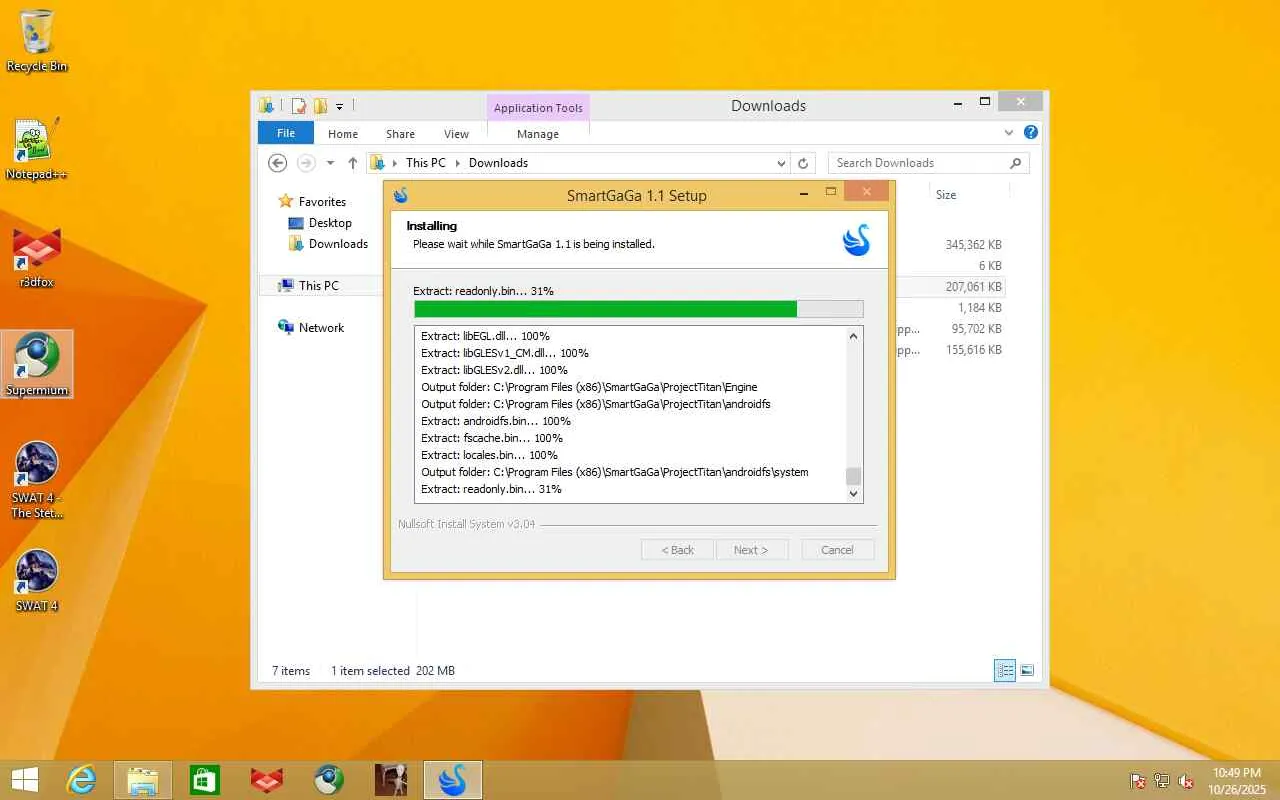Screen dimensions: 1280x800
Task: Click the install log scrollbar thumb
Action: point(853,476)
